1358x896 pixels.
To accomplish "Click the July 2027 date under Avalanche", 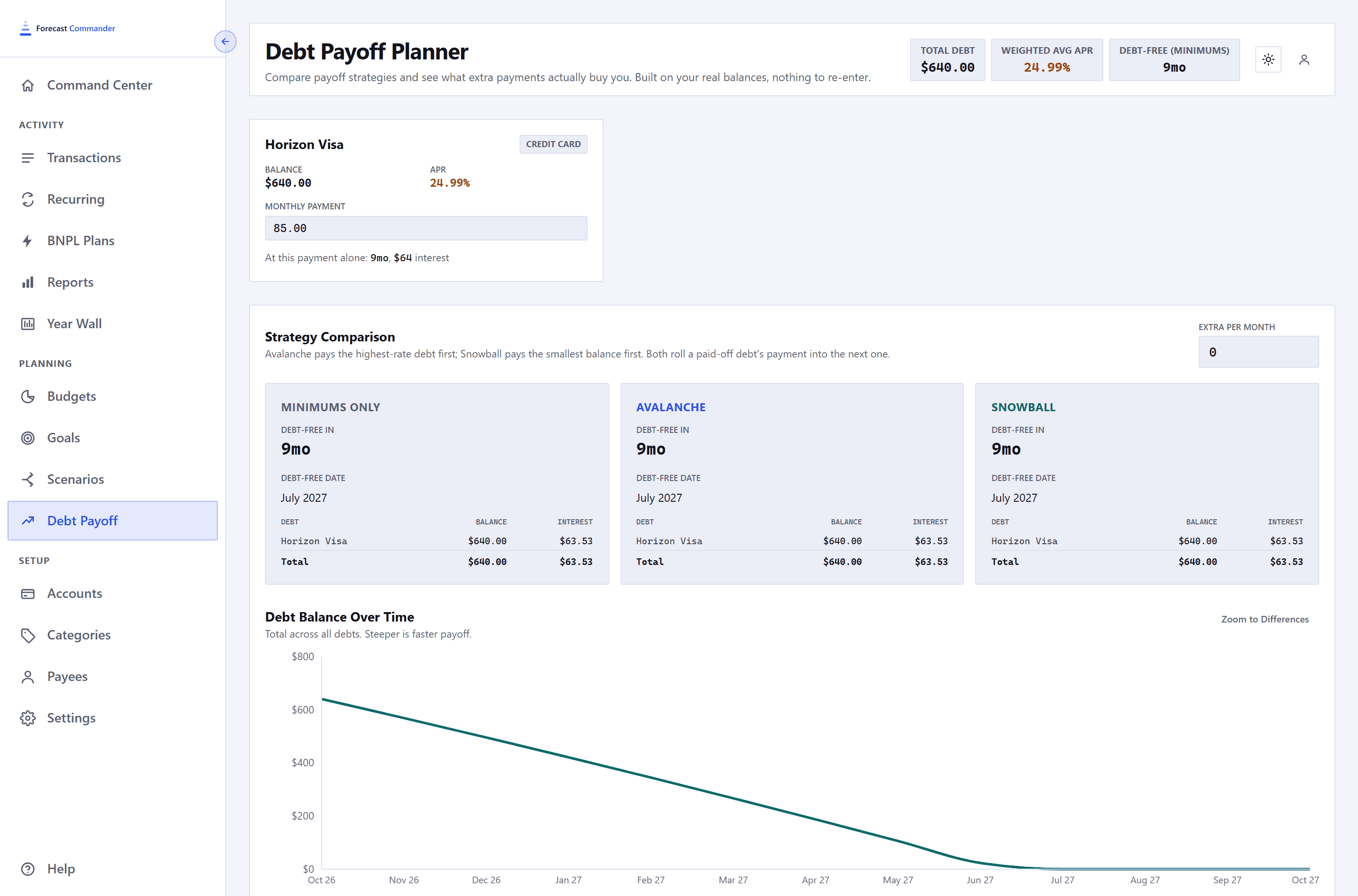I will coord(659,498).
